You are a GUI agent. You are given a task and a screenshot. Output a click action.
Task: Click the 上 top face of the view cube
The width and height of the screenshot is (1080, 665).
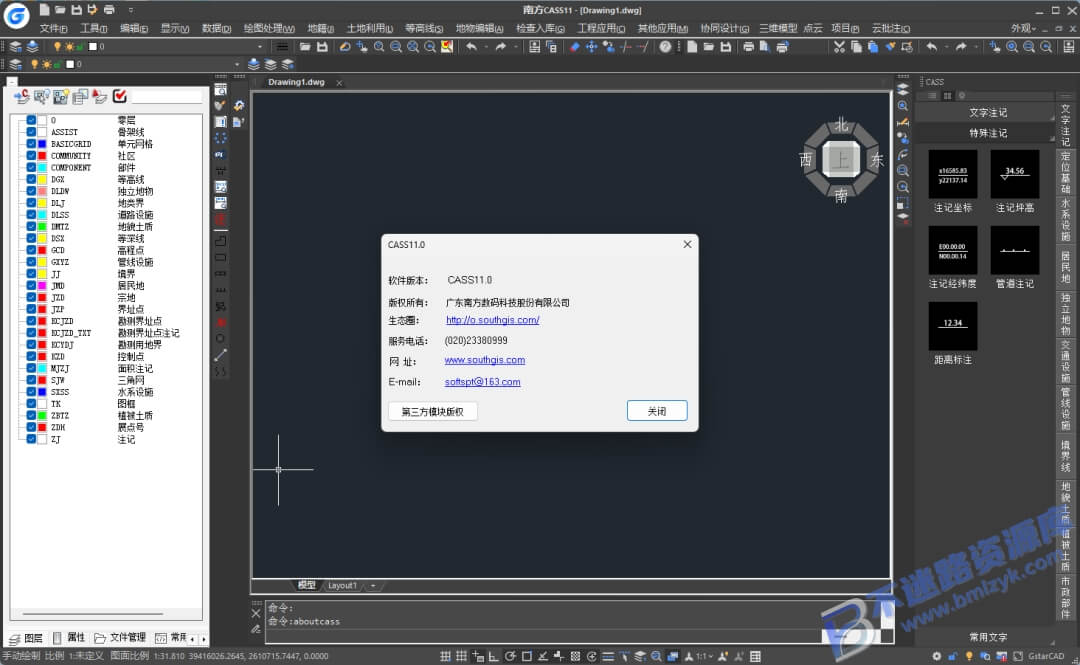[x=841, y=159]
